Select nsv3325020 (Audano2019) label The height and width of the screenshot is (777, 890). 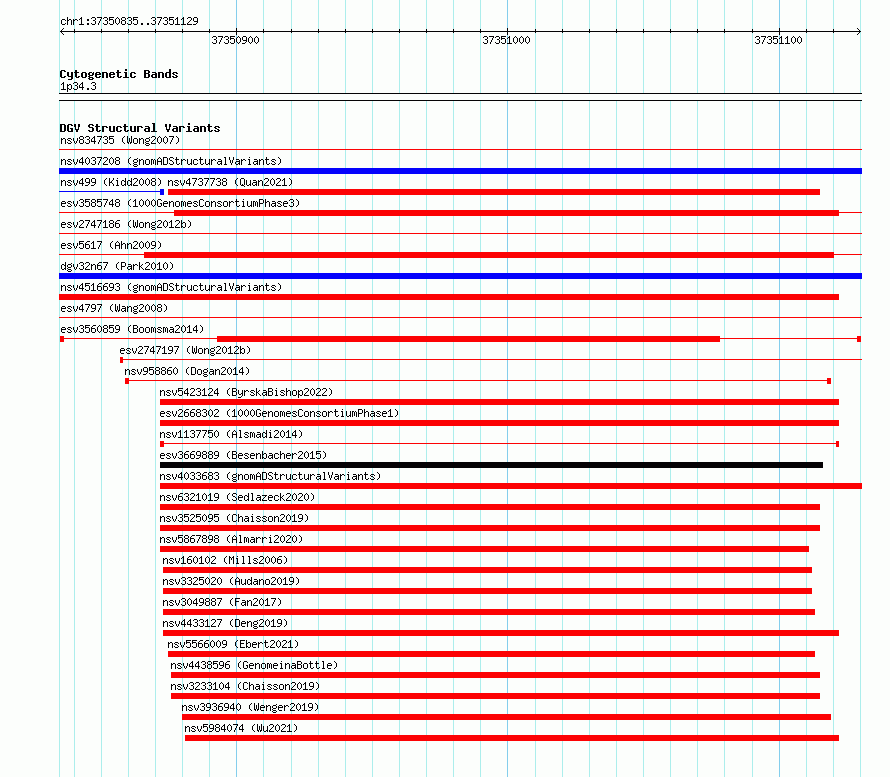point(231,581)
